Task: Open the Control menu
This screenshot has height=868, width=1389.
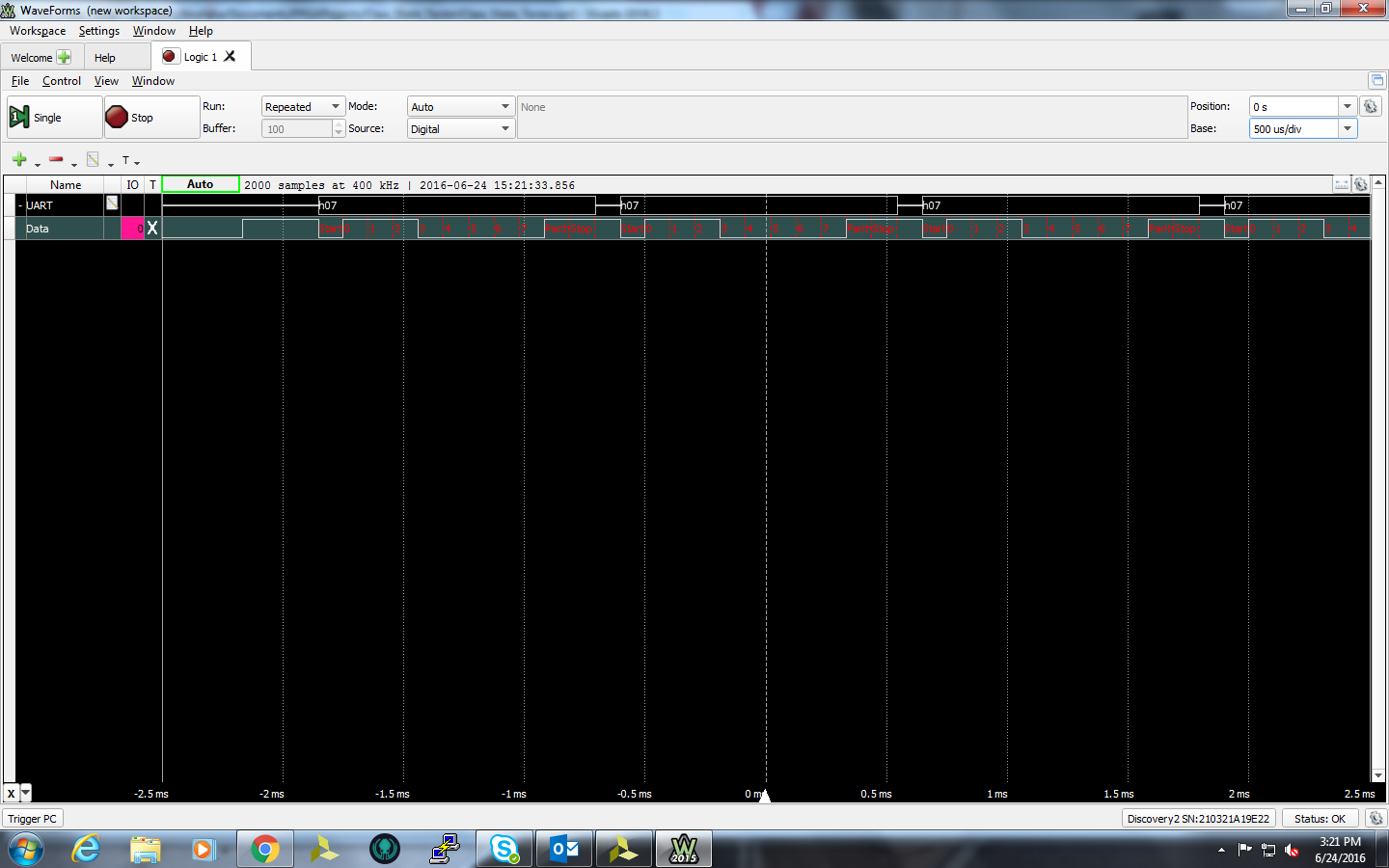Action: click(x=61, y=81)
